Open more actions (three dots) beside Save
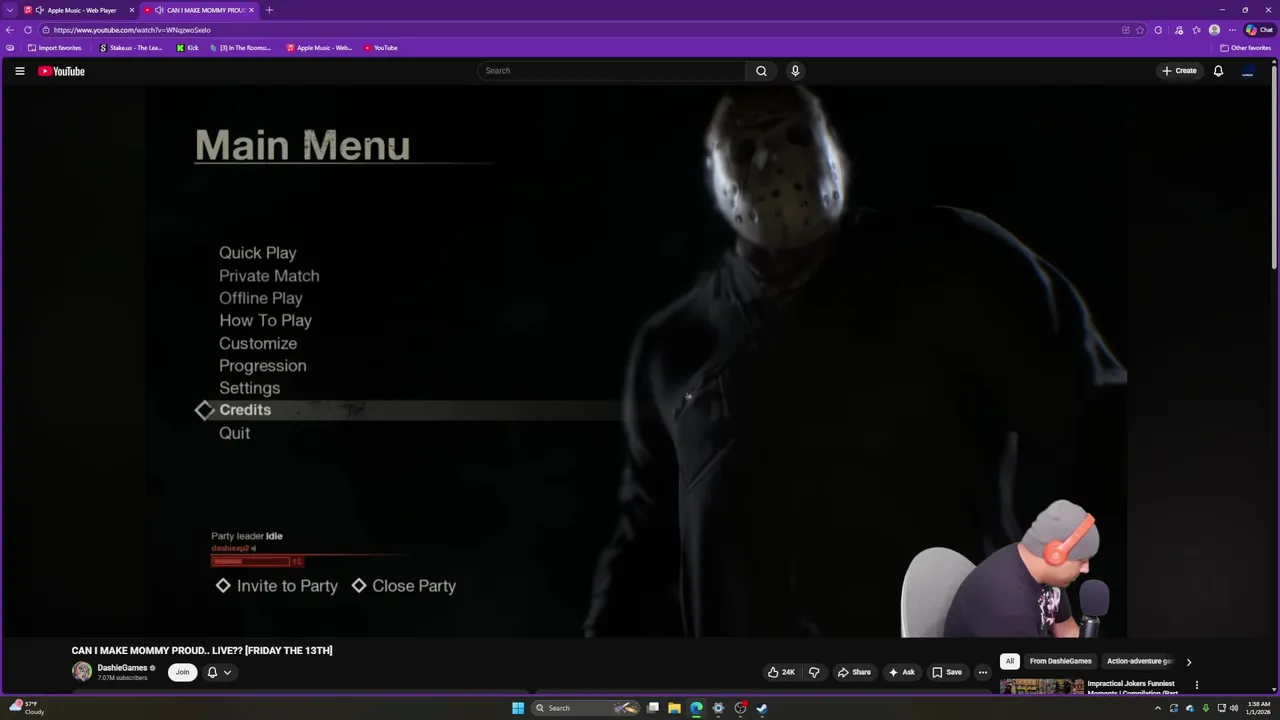Viewport: 1280px width, 720px height. point(983,672)
